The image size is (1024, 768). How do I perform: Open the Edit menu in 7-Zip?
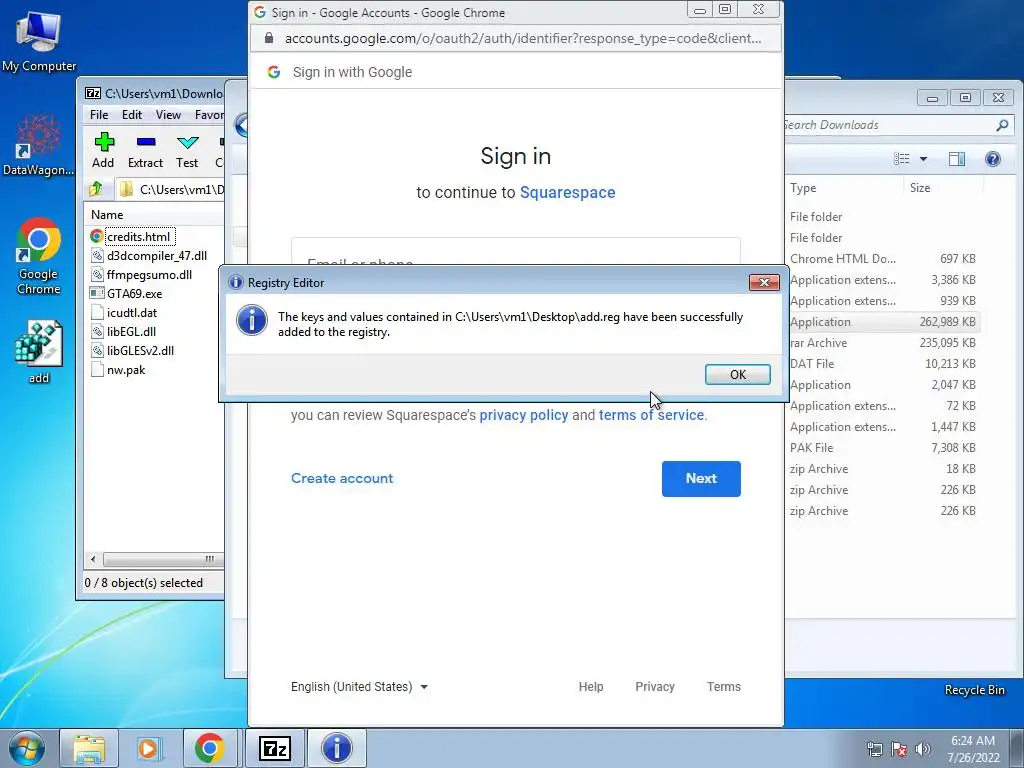(x=132, y=115)
